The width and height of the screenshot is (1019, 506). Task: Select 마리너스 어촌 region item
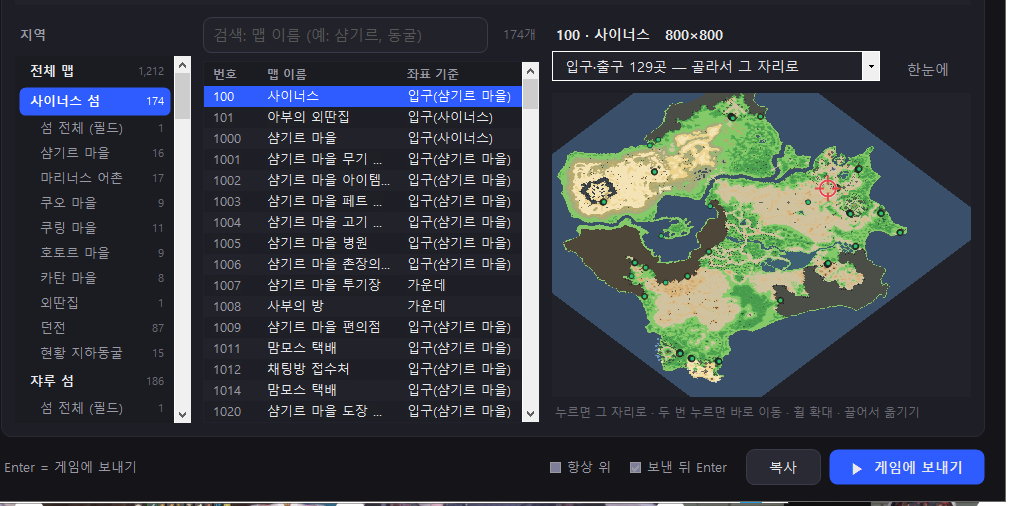96,178
